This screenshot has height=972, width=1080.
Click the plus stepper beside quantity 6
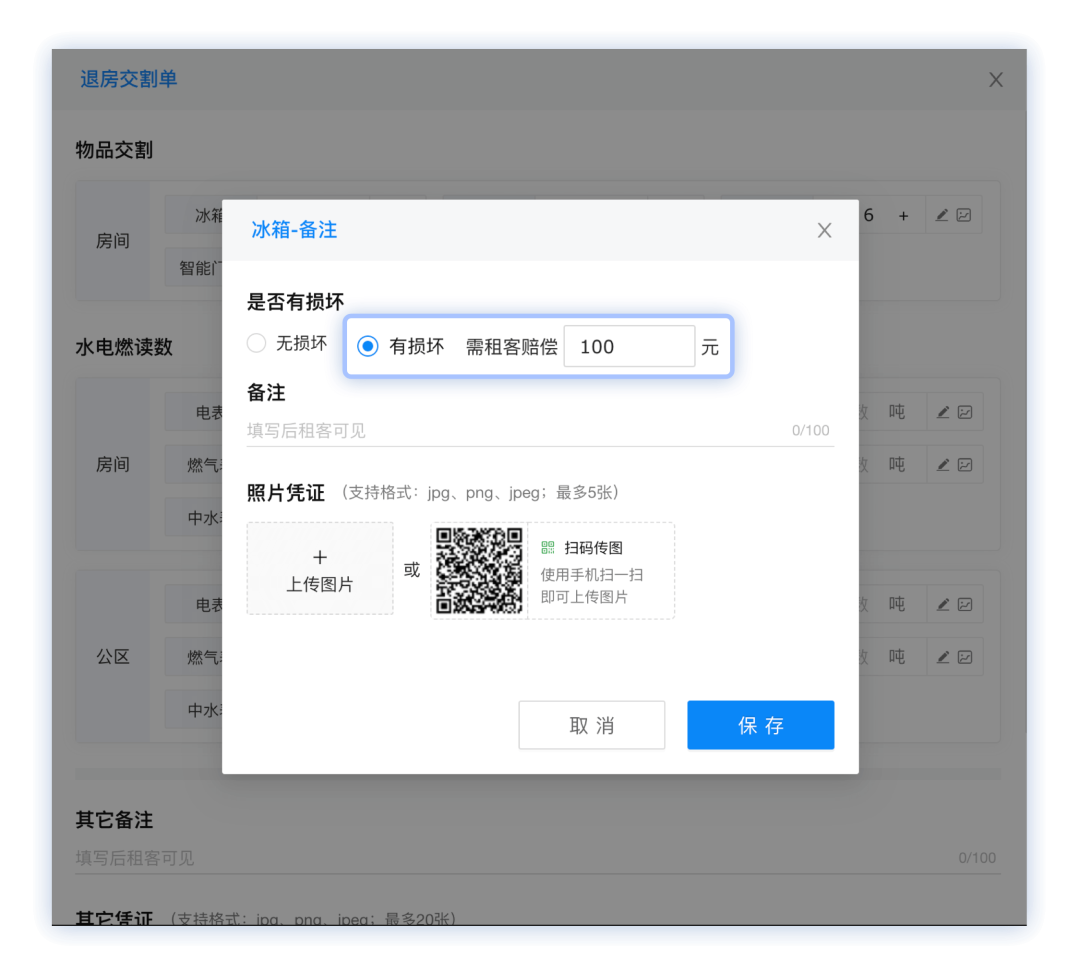[903, 216]
